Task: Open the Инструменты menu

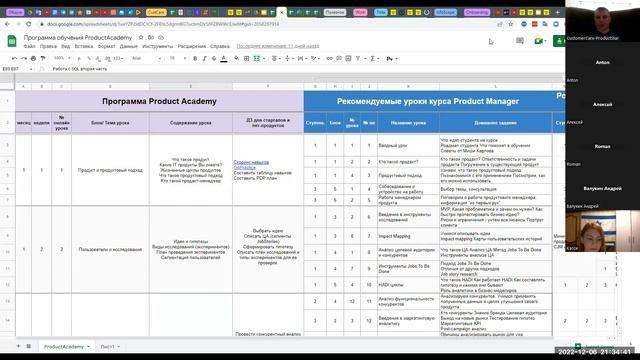Action: tap(158, 46)
